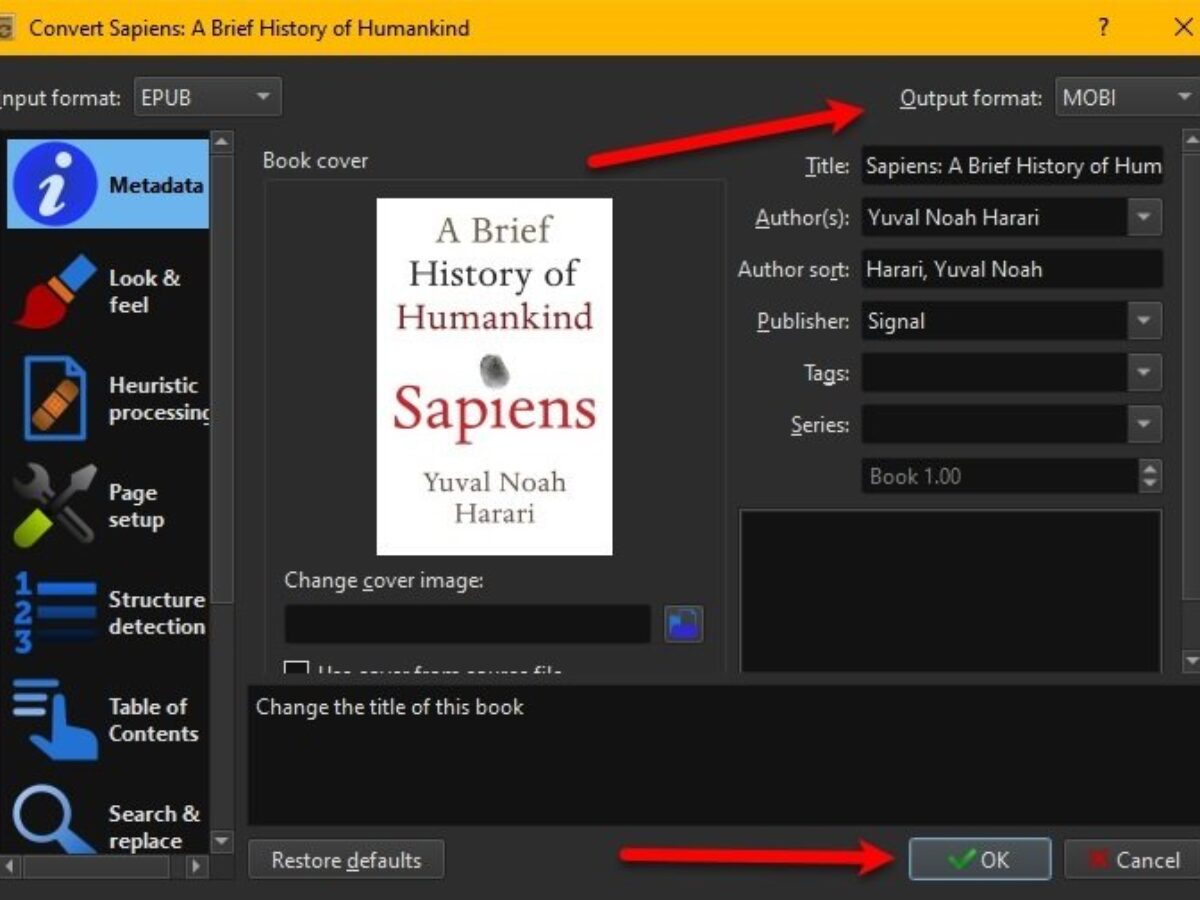Open the Metadata section

108,184
